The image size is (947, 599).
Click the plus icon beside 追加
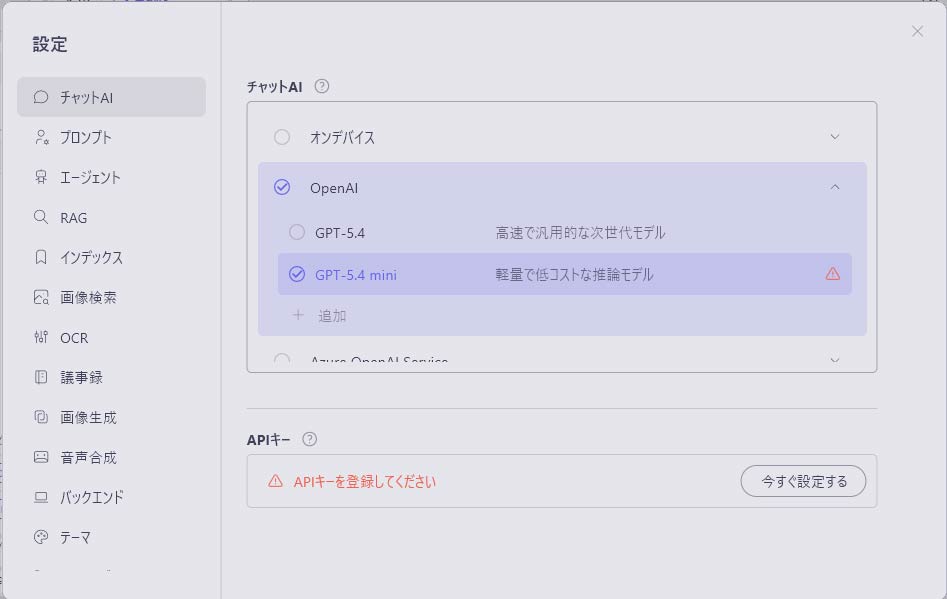tap(298, 315)
